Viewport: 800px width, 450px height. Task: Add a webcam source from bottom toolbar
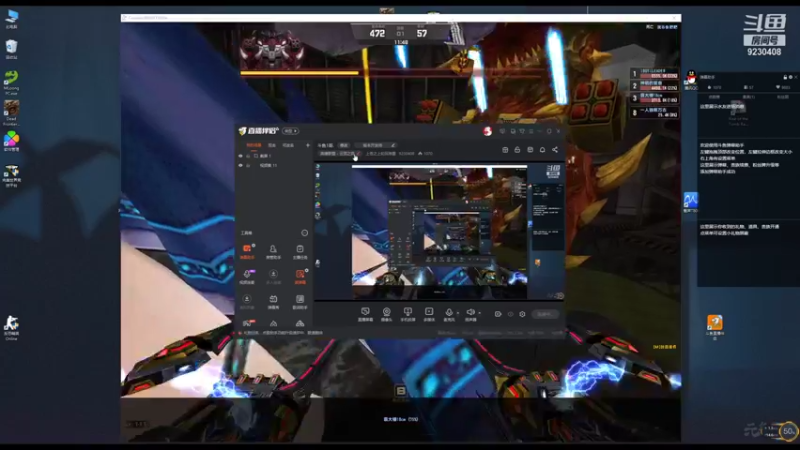tap(387, 314)
